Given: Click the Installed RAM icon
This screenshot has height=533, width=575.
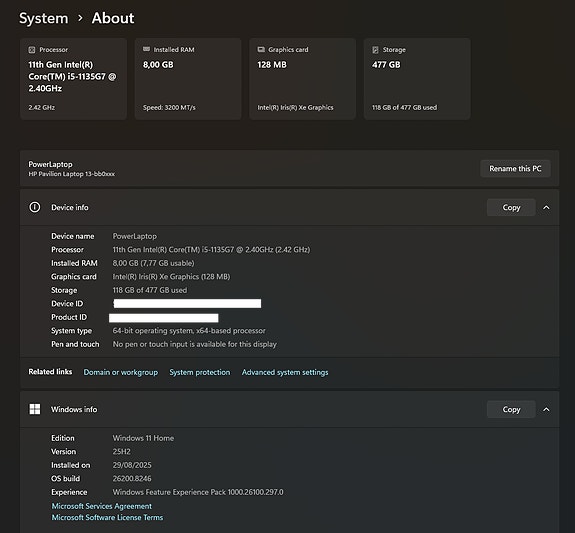Looking at the screenshot, I should point(146,49).
